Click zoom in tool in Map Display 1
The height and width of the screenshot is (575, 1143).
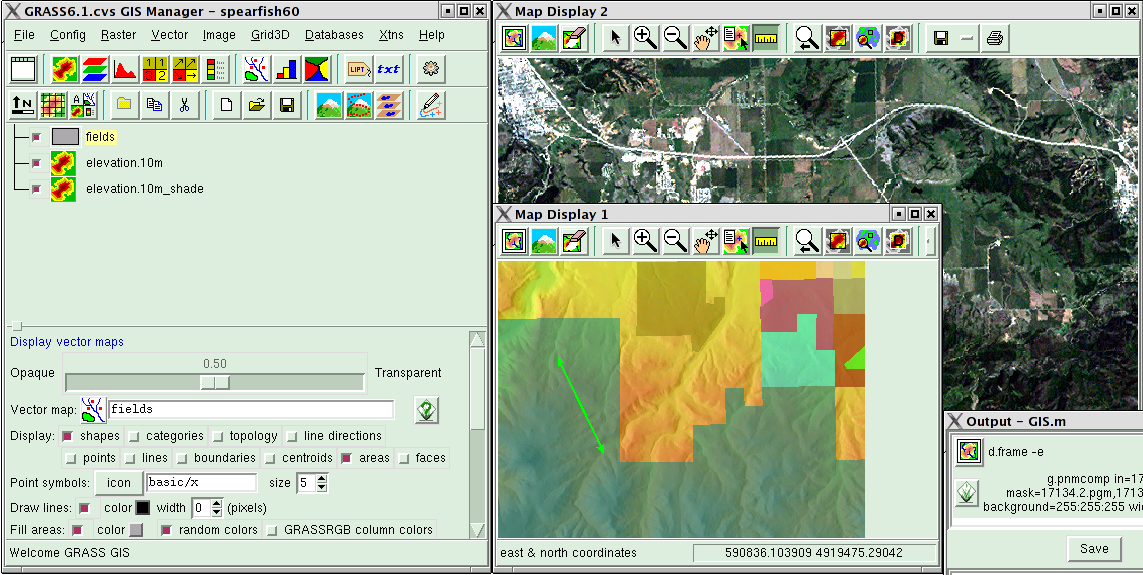(x=645, y=240)
